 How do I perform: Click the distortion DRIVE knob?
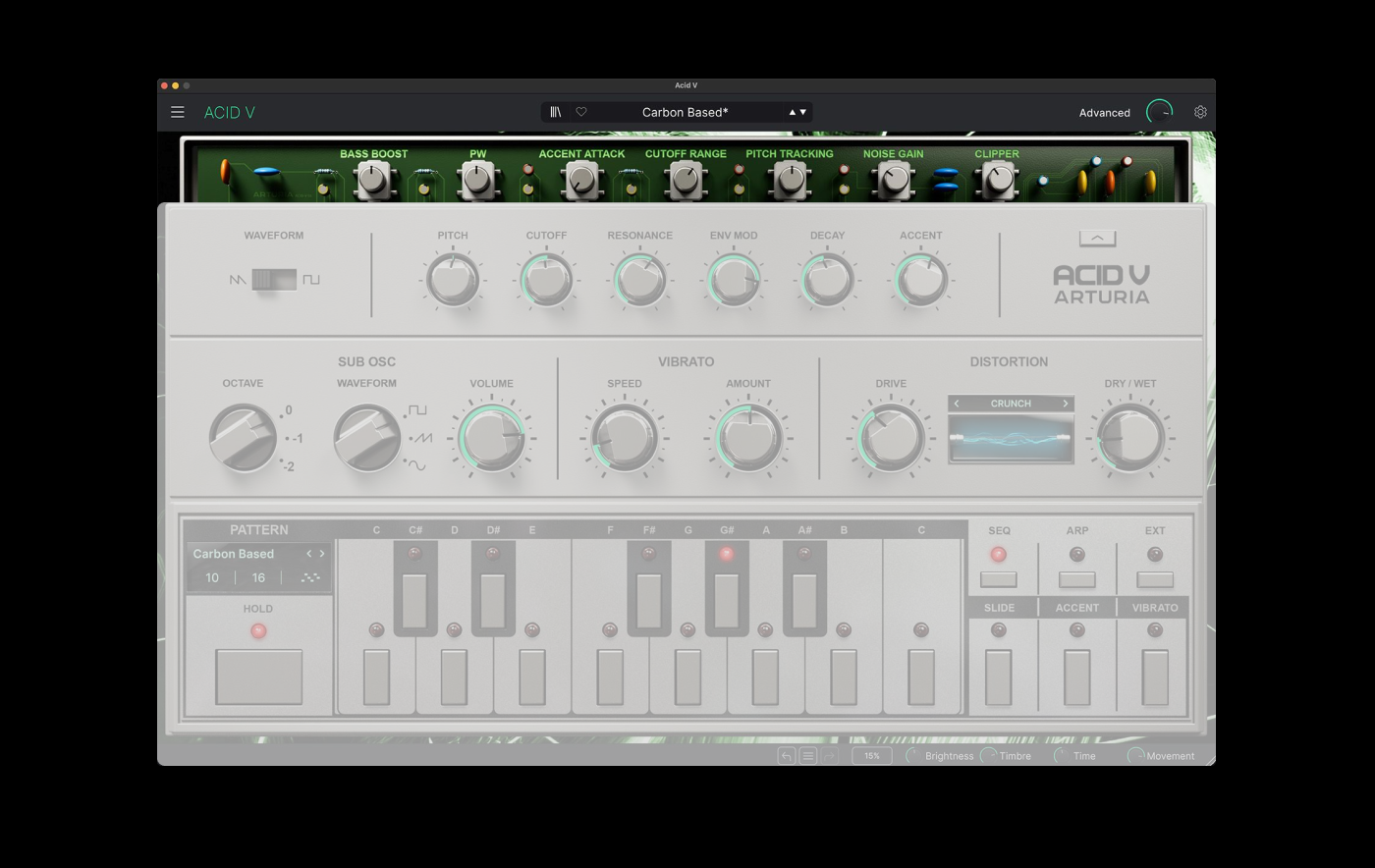[x=891, y=438]
